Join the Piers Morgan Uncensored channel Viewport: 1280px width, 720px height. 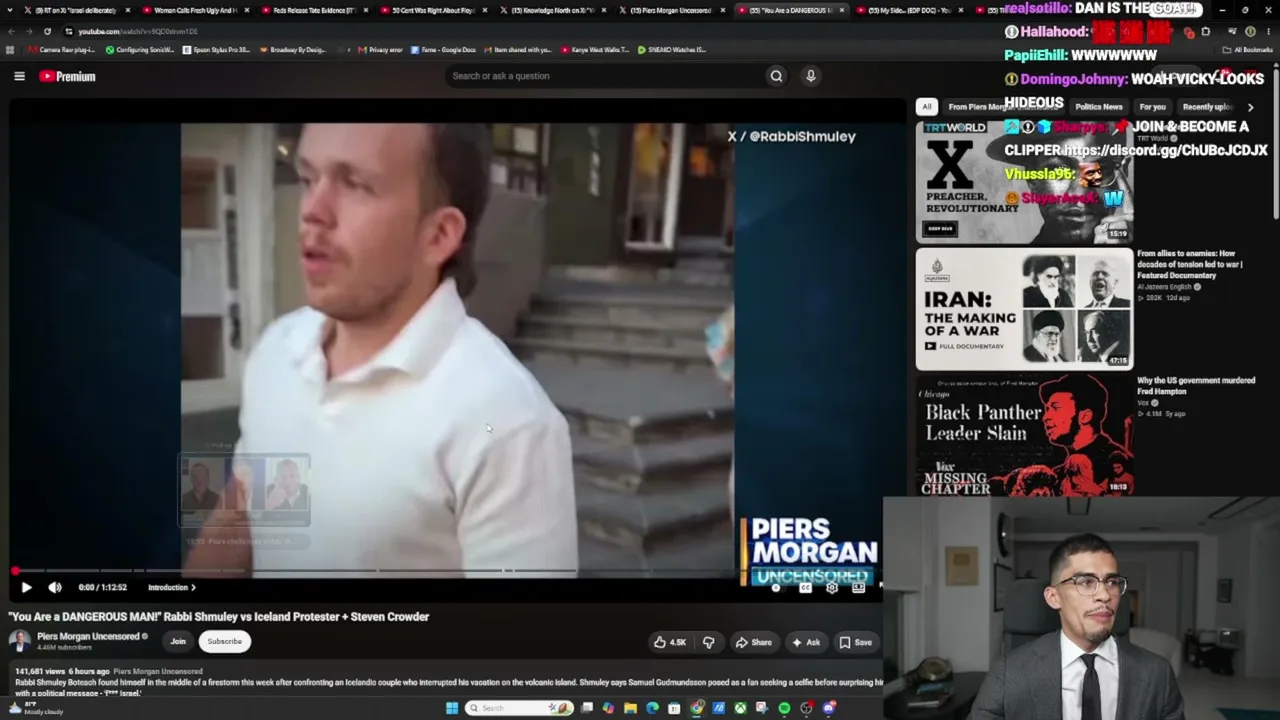[x=178, y=641]
